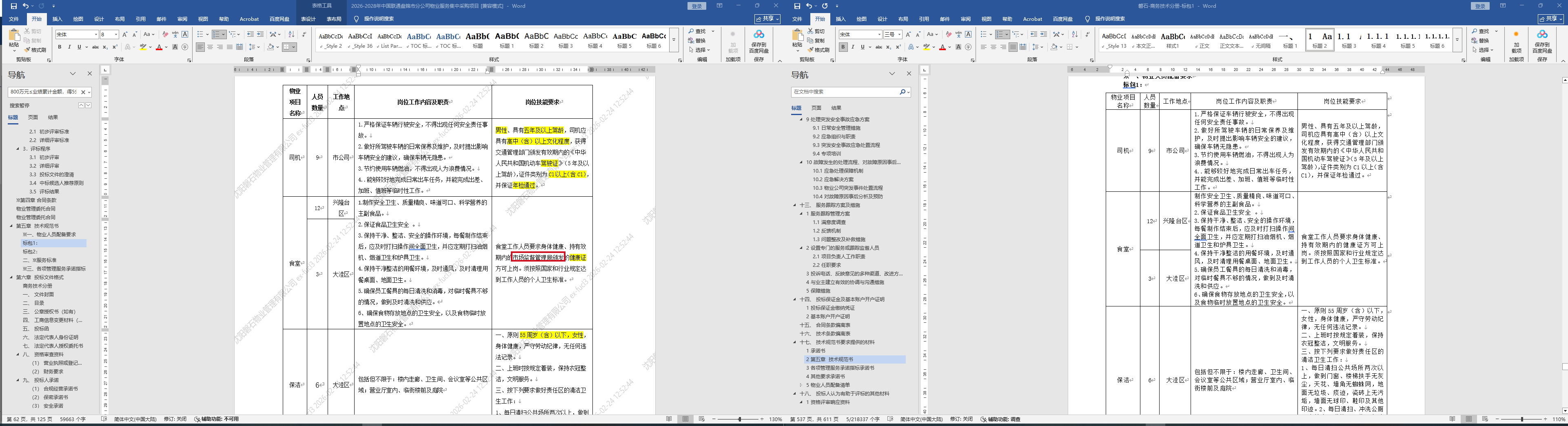Save the right Word document
The width and height of the screenshot is (1568, 426).
797,6
